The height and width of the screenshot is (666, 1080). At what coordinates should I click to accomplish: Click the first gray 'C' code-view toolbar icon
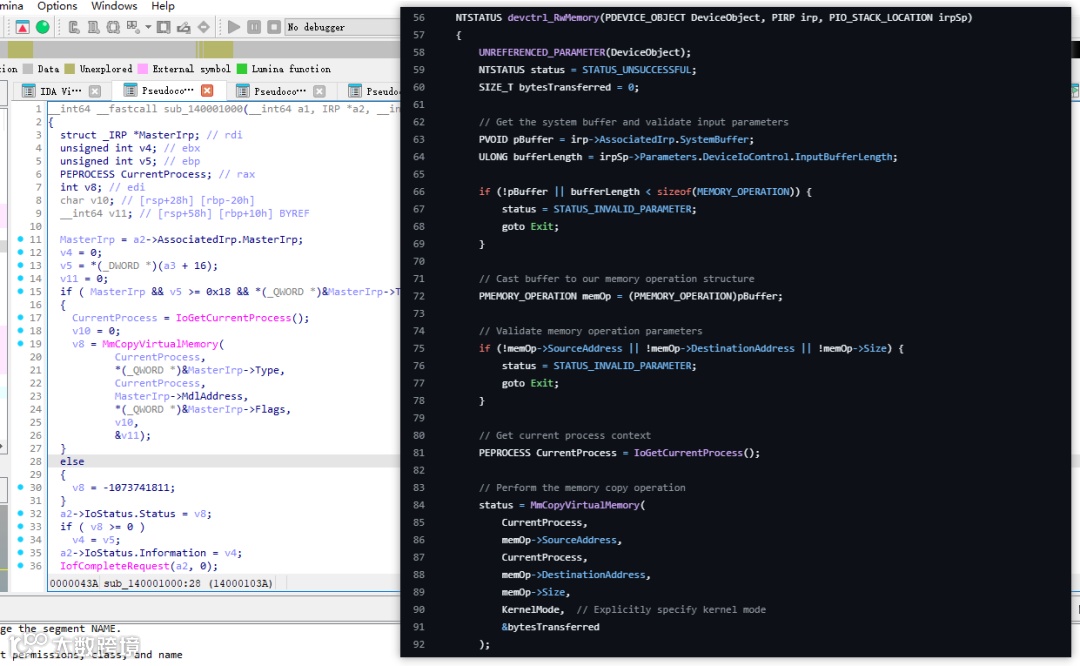[74, 27]
